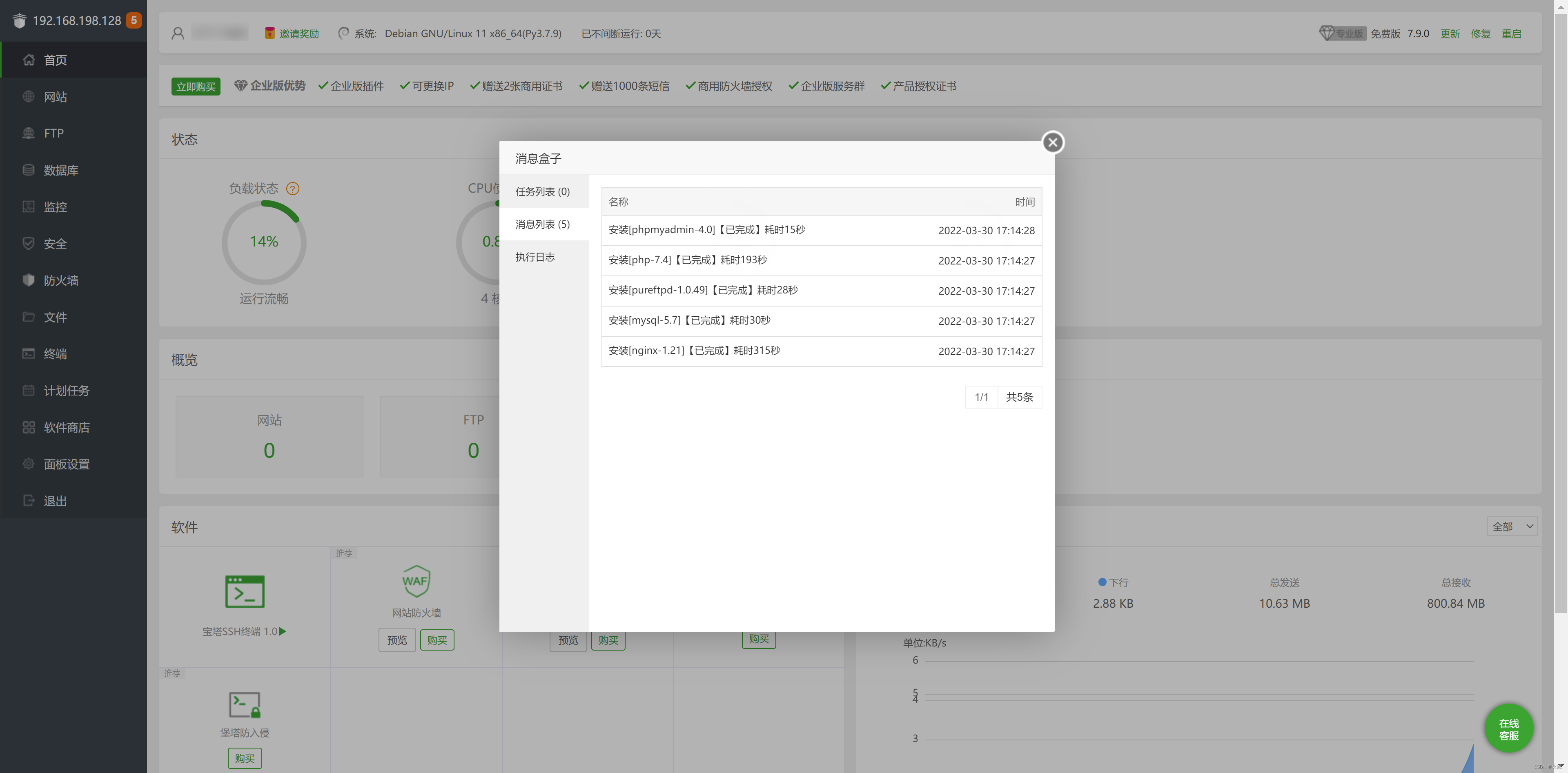Click the 商用防火墙授权 advantage text
1568x773 pixels.
(x=735, y=87)
